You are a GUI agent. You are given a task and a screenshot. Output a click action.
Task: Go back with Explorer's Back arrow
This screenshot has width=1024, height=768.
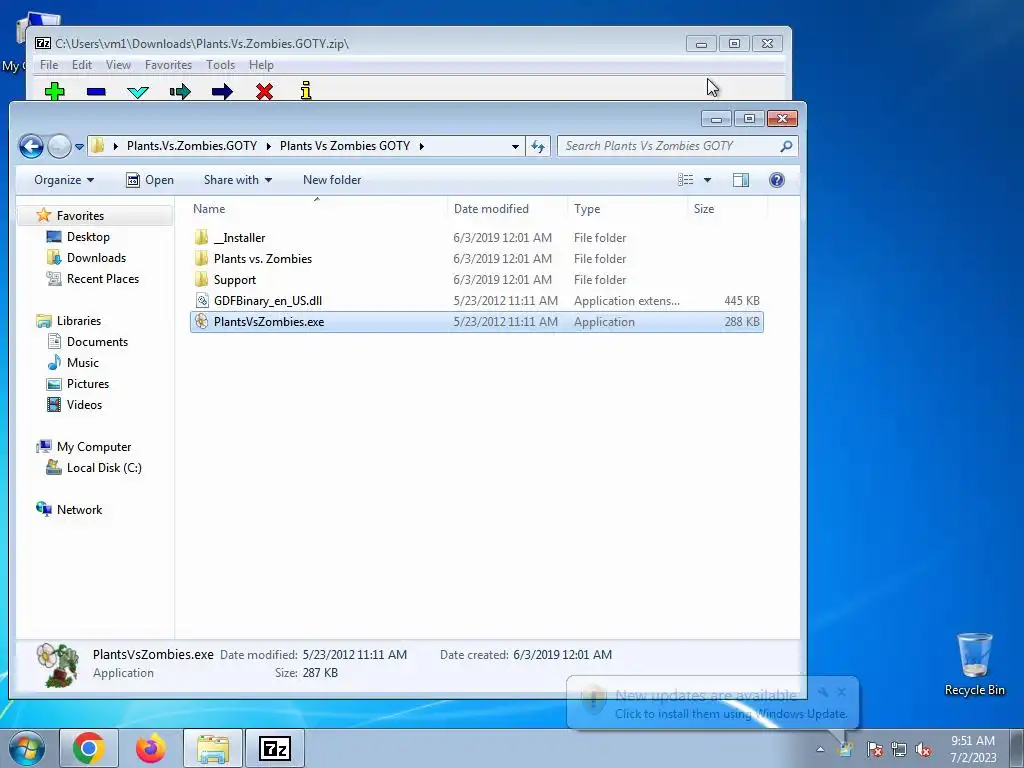31,146
